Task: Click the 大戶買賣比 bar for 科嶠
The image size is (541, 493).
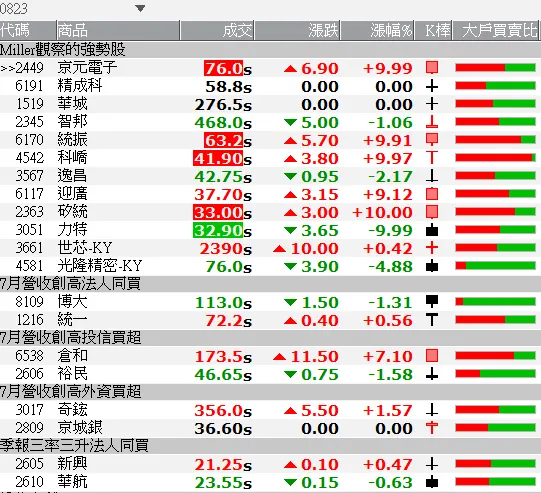Action: pyautogui.click(x=495, y=158)
